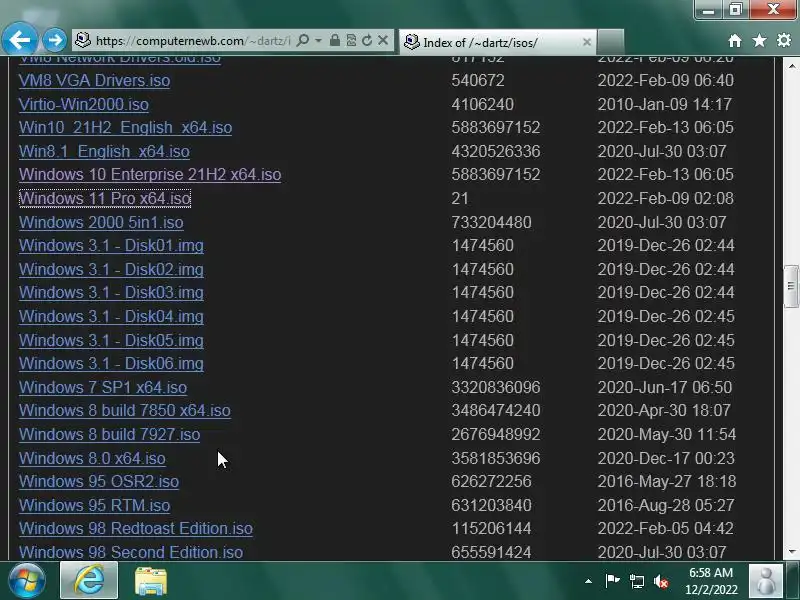Select date 2016-May-27 18:18
The height and width of the screenshot is (600, 800).
pos(667,481)
